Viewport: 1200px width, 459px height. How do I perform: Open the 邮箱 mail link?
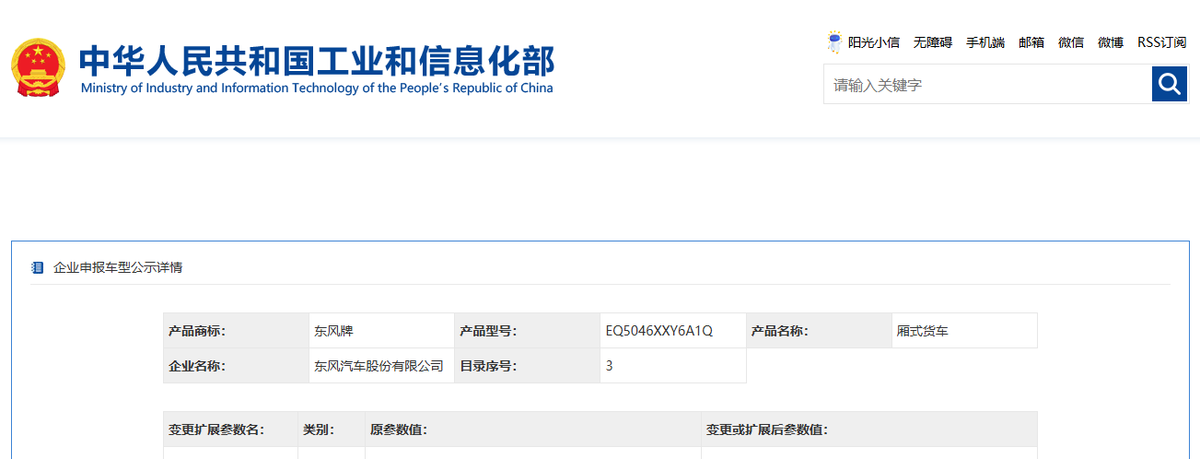(1031, 43)
